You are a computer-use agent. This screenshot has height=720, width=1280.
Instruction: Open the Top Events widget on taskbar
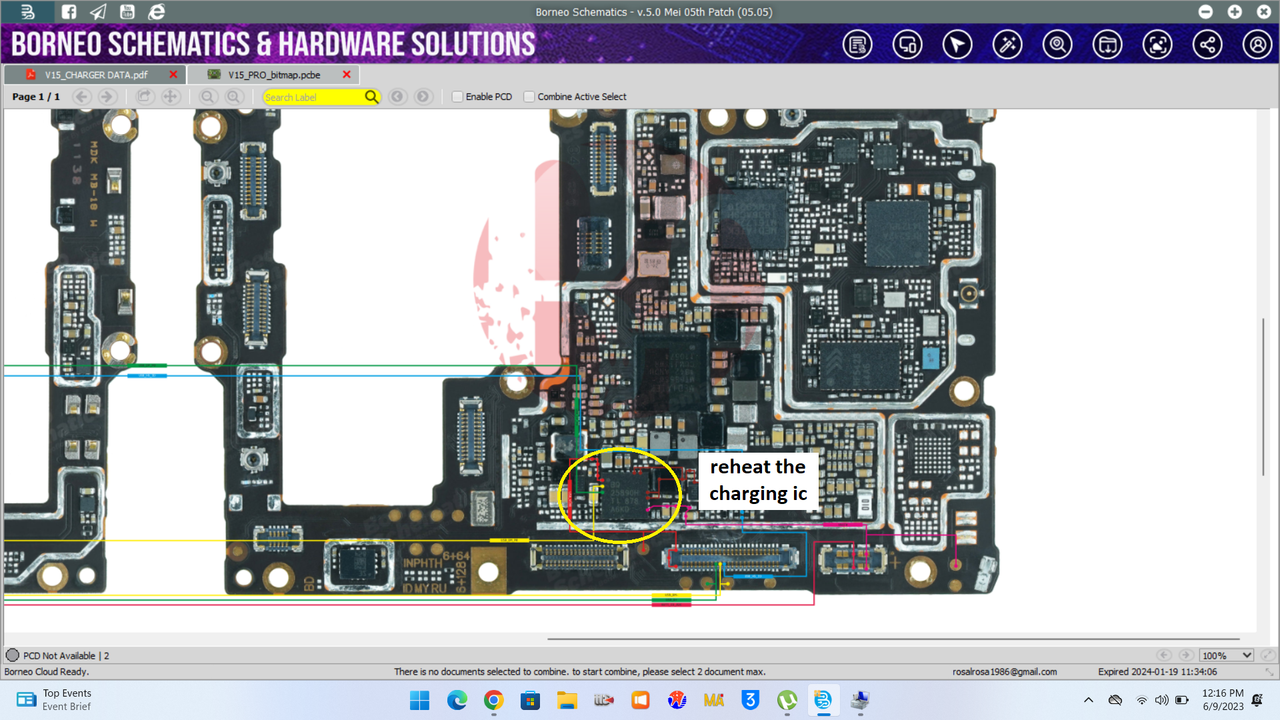(x=54, y=700)
